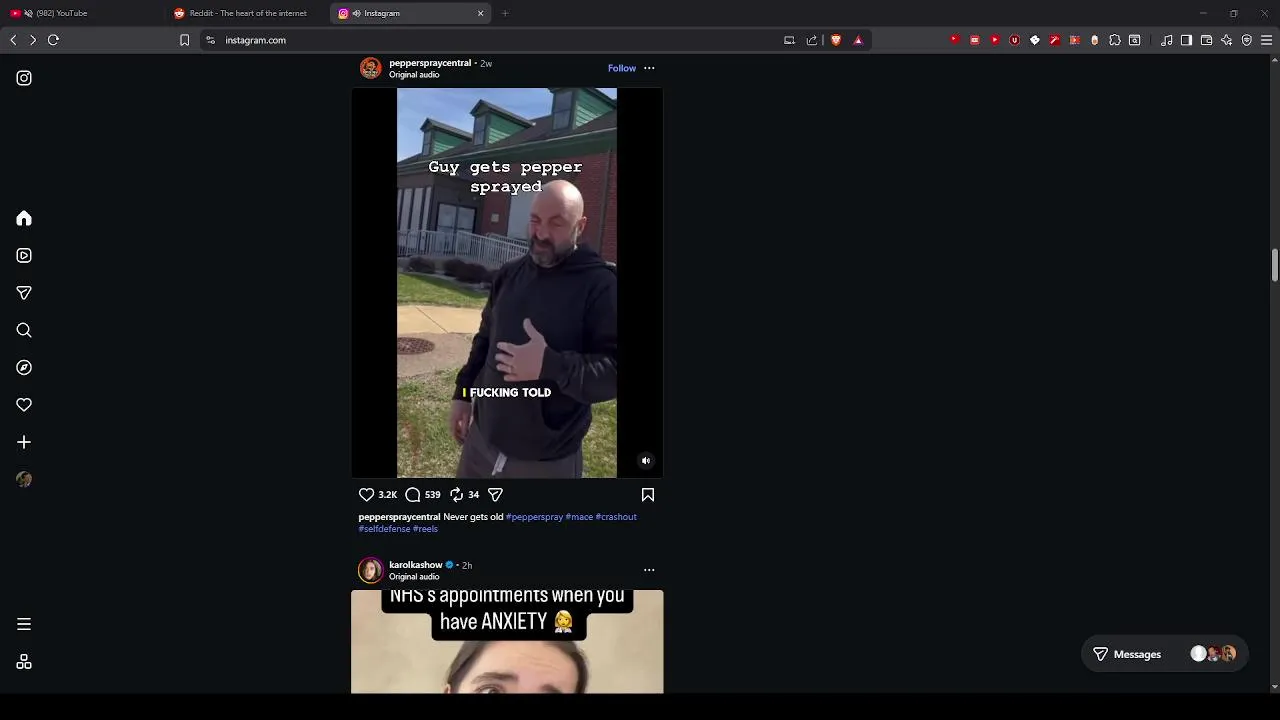Click the Create plus icon
Image resolution: width=1280 pixels, height=720 pixels.
tap(24, 442)
